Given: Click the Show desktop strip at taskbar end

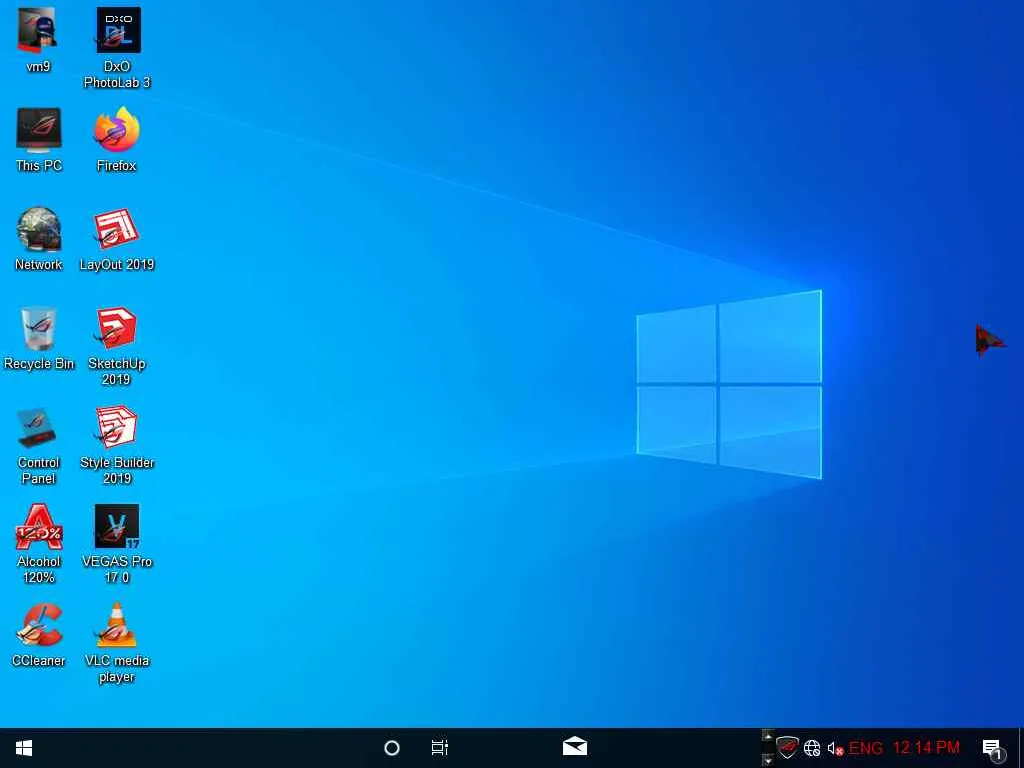Looking at the screenshot, I should pyautogui.click(x=1021, y=748).
